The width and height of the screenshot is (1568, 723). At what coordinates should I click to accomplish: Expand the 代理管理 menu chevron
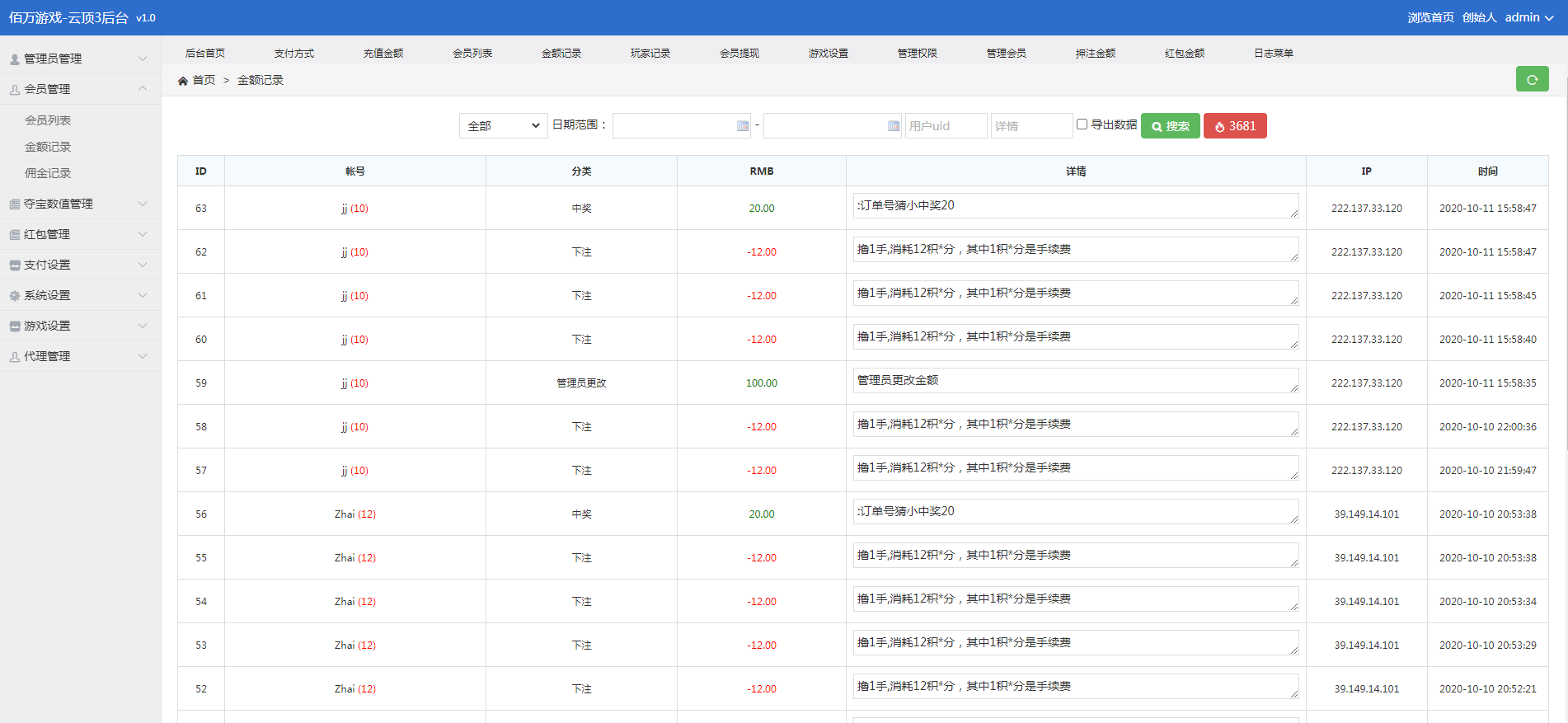tap(143, 356)
